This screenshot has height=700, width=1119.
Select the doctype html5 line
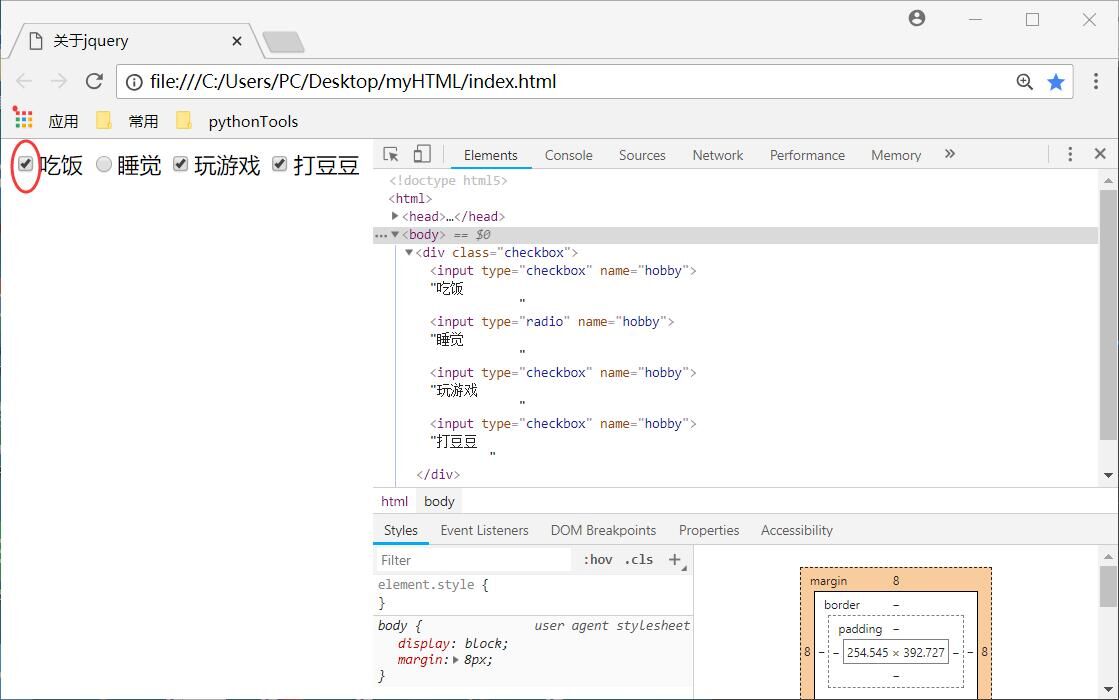(x=448, y=181)
